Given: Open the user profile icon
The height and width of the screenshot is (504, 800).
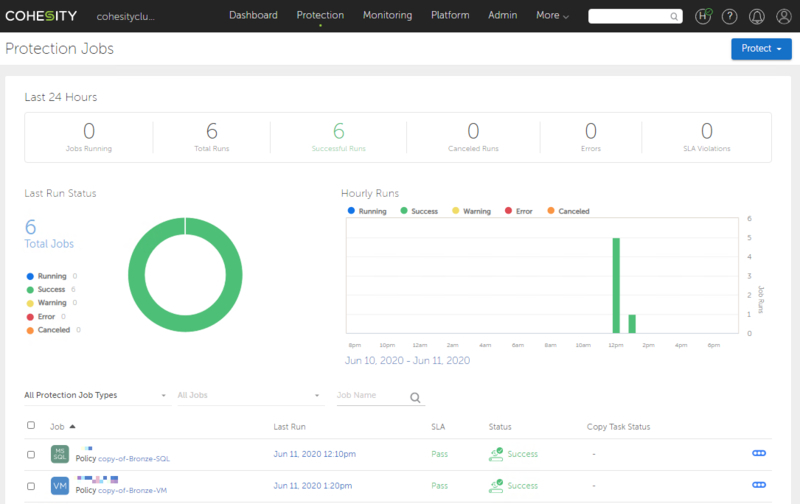Looking at the screenshot, I should click(x=784, y=16).
